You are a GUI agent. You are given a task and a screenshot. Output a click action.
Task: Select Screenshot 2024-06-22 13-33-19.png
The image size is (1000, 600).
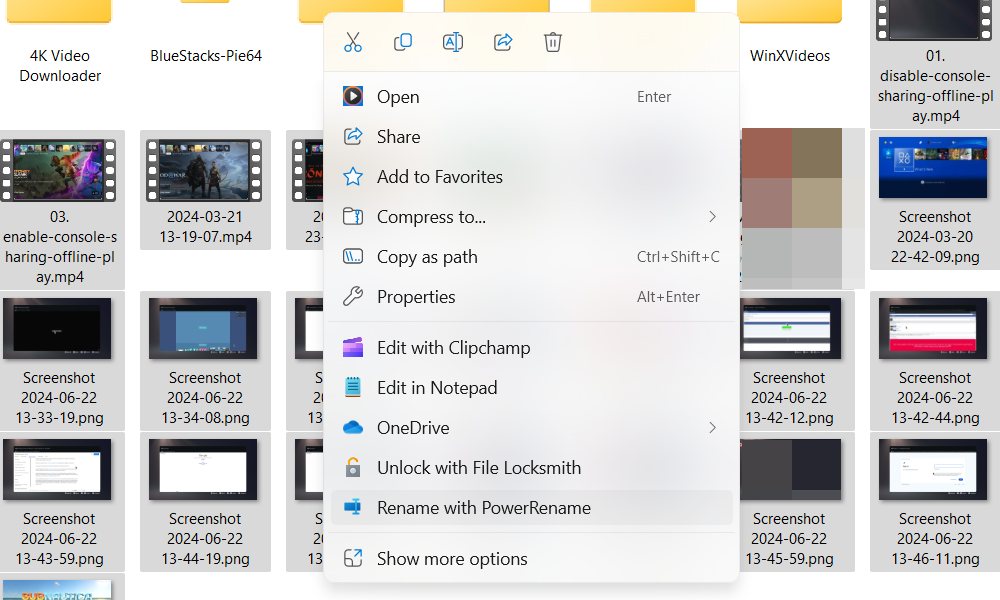pos(60,361)
